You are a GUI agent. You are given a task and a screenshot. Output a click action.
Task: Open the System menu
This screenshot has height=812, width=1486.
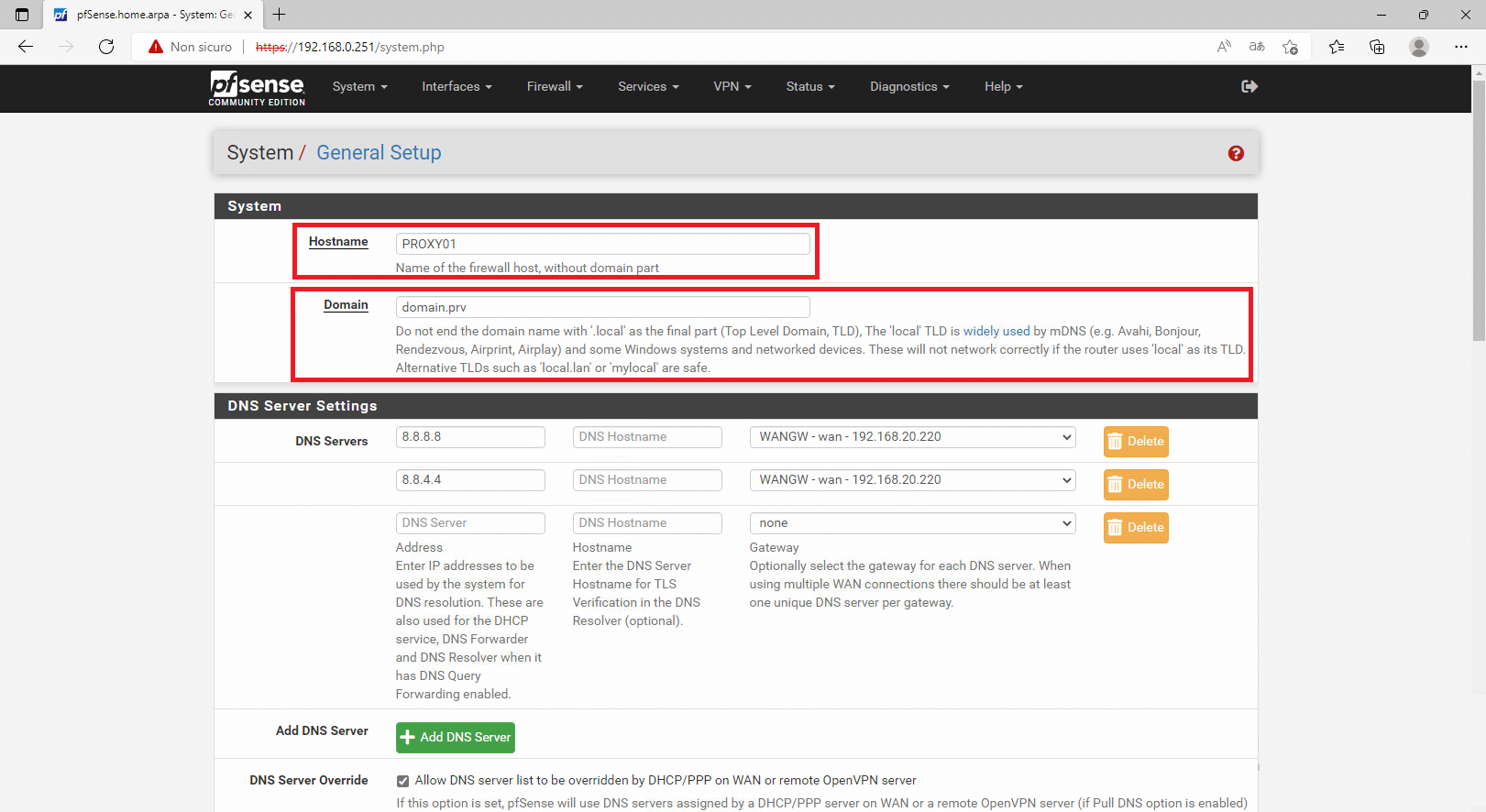359,87
